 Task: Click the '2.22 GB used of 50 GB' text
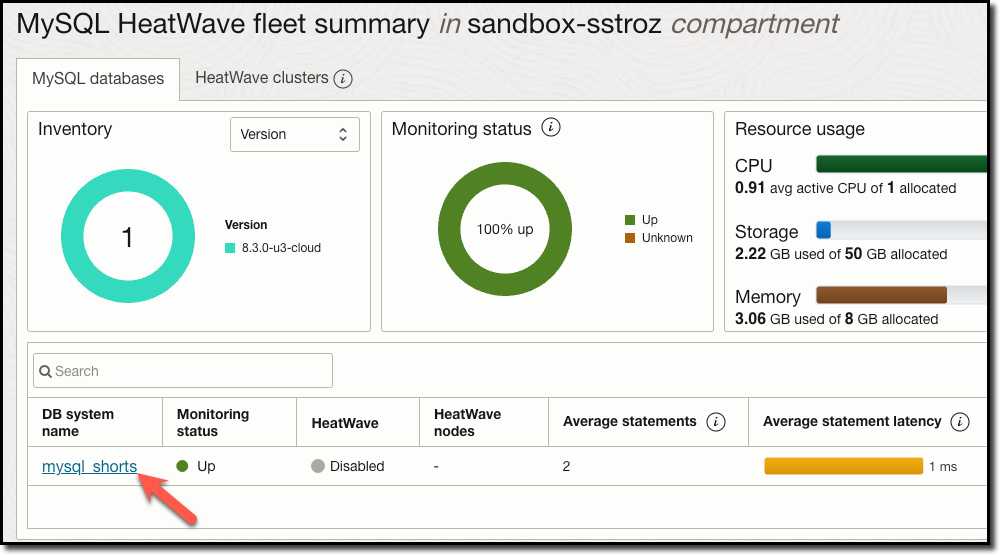807,254
